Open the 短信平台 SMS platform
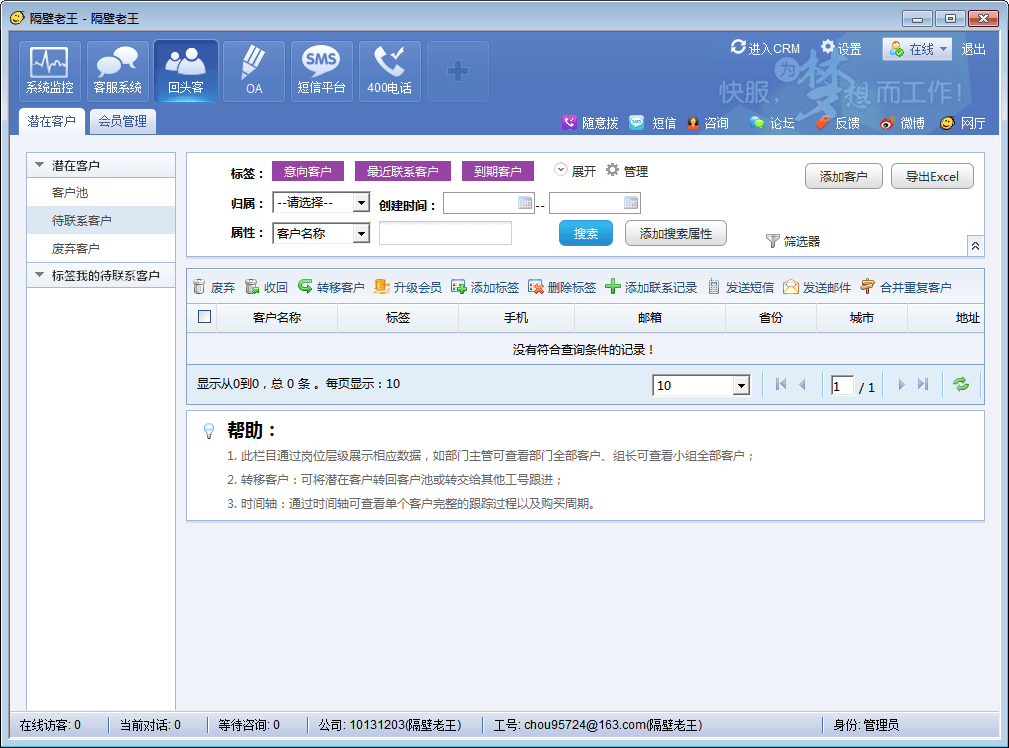The height and width of the screenshot is (748, 1009). 322,71
